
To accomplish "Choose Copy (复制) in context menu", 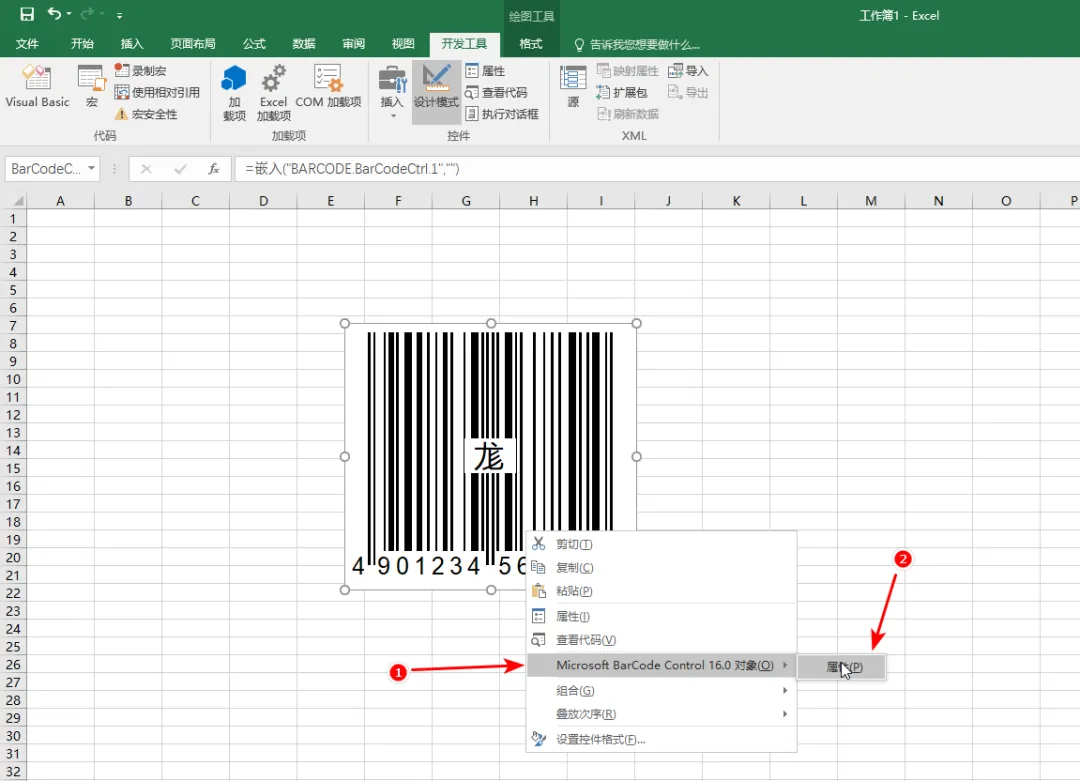I will [661, 567].
